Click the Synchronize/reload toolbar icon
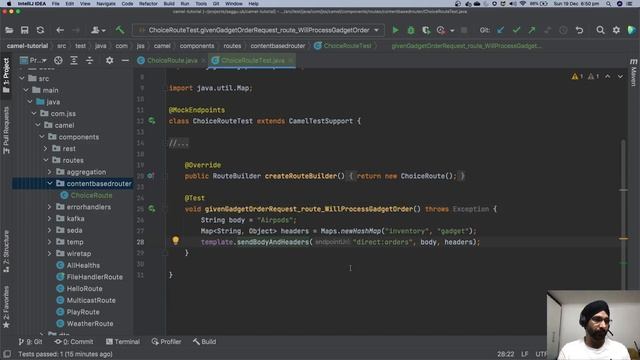Image resolution: width=640 pixels, height=360 pixels. coord(40,30)
